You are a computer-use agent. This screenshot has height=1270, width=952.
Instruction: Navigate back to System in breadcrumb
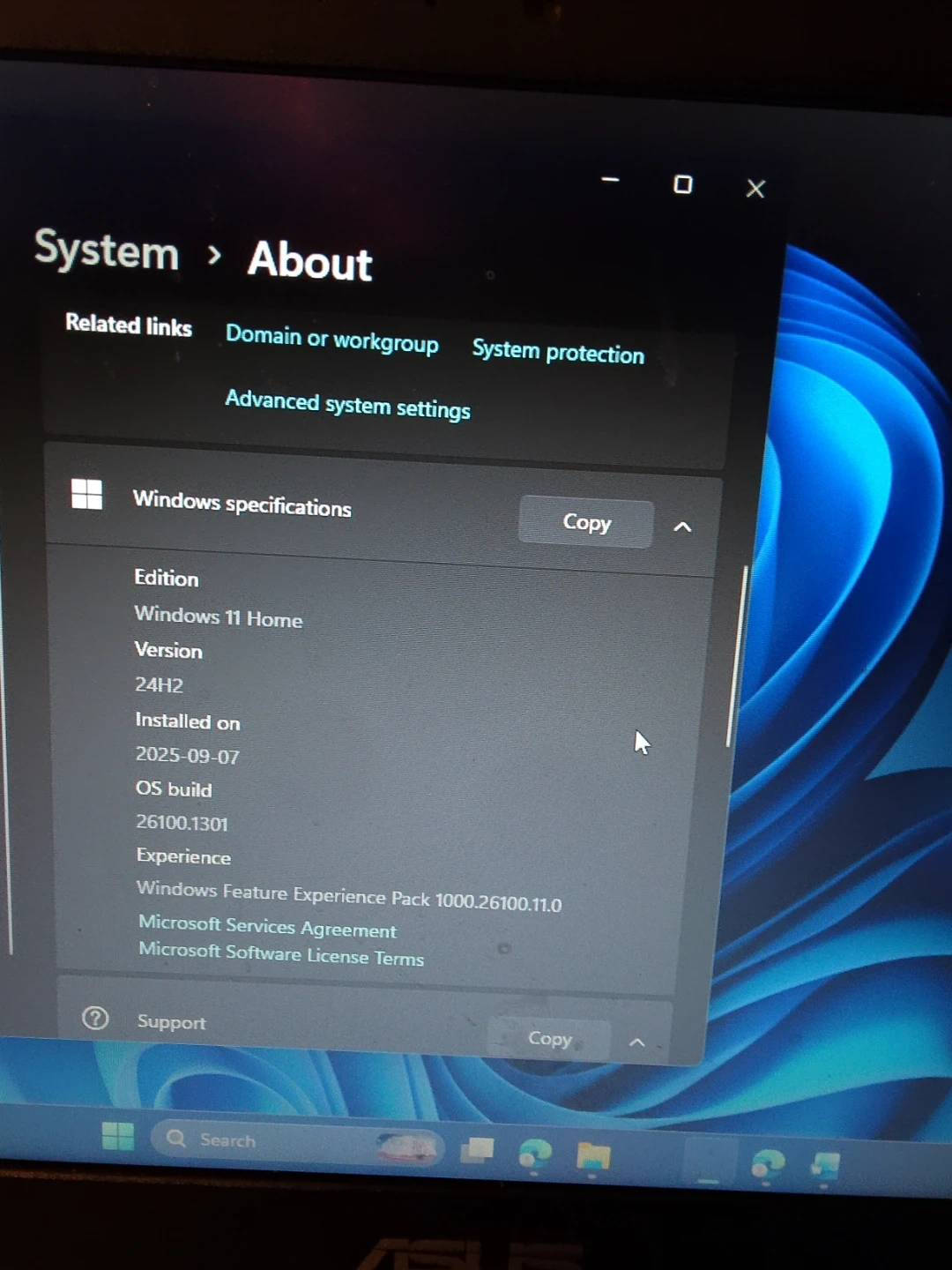point(107,250)
